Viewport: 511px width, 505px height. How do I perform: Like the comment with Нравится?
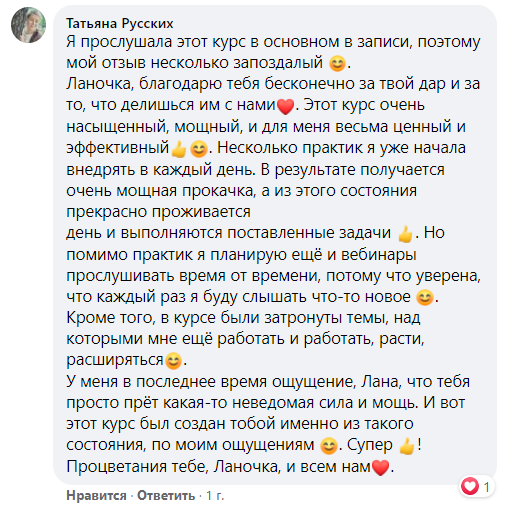(x=96, y=495)
